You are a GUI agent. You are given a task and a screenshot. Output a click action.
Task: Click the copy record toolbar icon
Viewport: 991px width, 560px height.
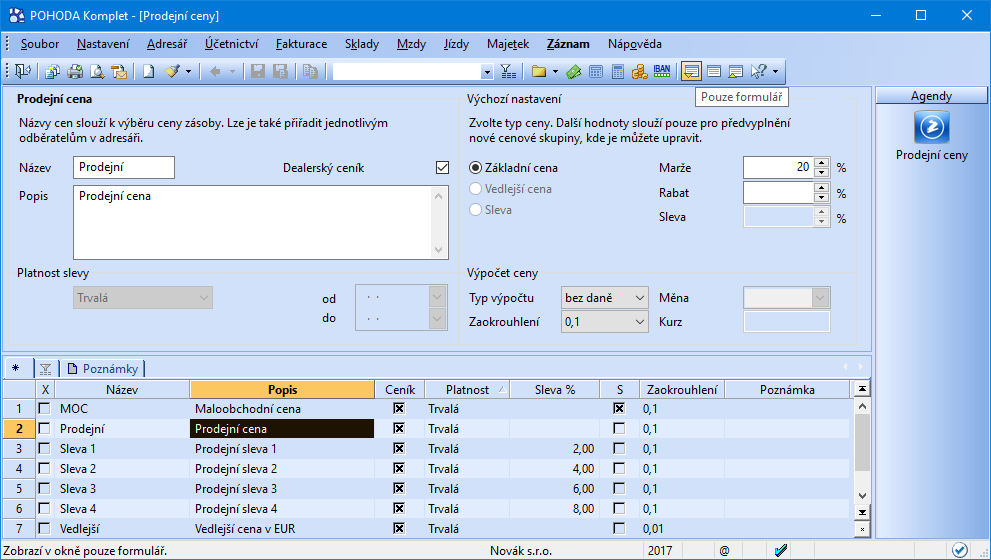[x=310, y=71]
